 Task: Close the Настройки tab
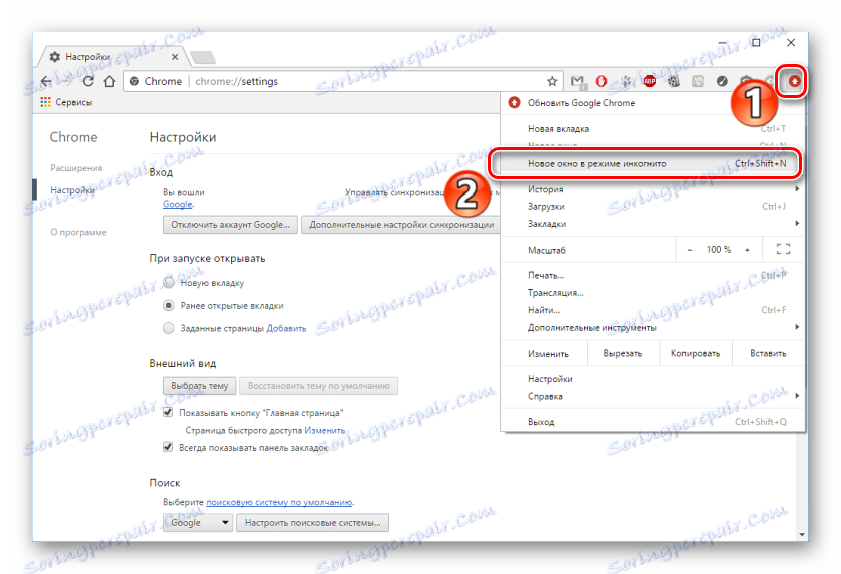point(175,57)
